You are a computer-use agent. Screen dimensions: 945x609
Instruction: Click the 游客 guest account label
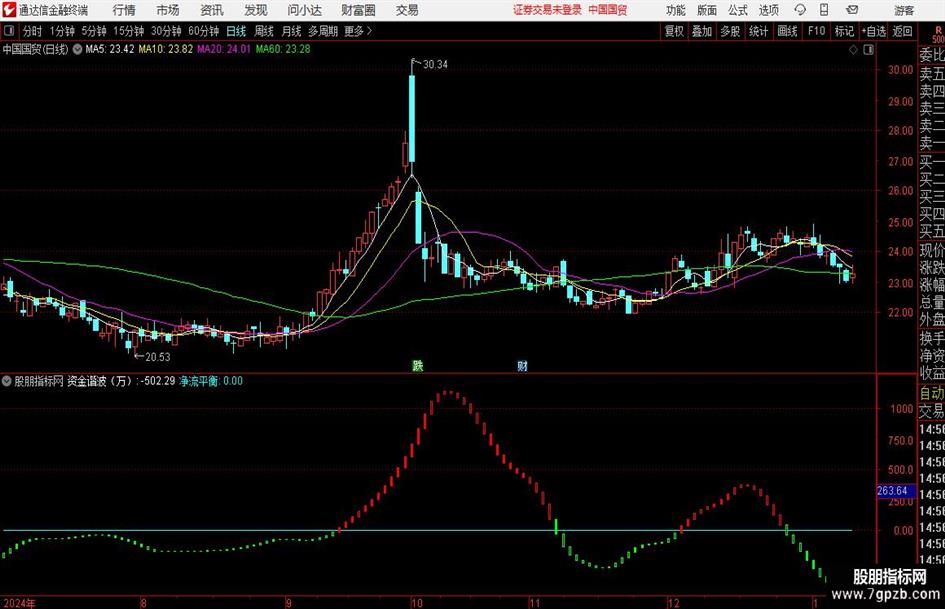(904, 10)
